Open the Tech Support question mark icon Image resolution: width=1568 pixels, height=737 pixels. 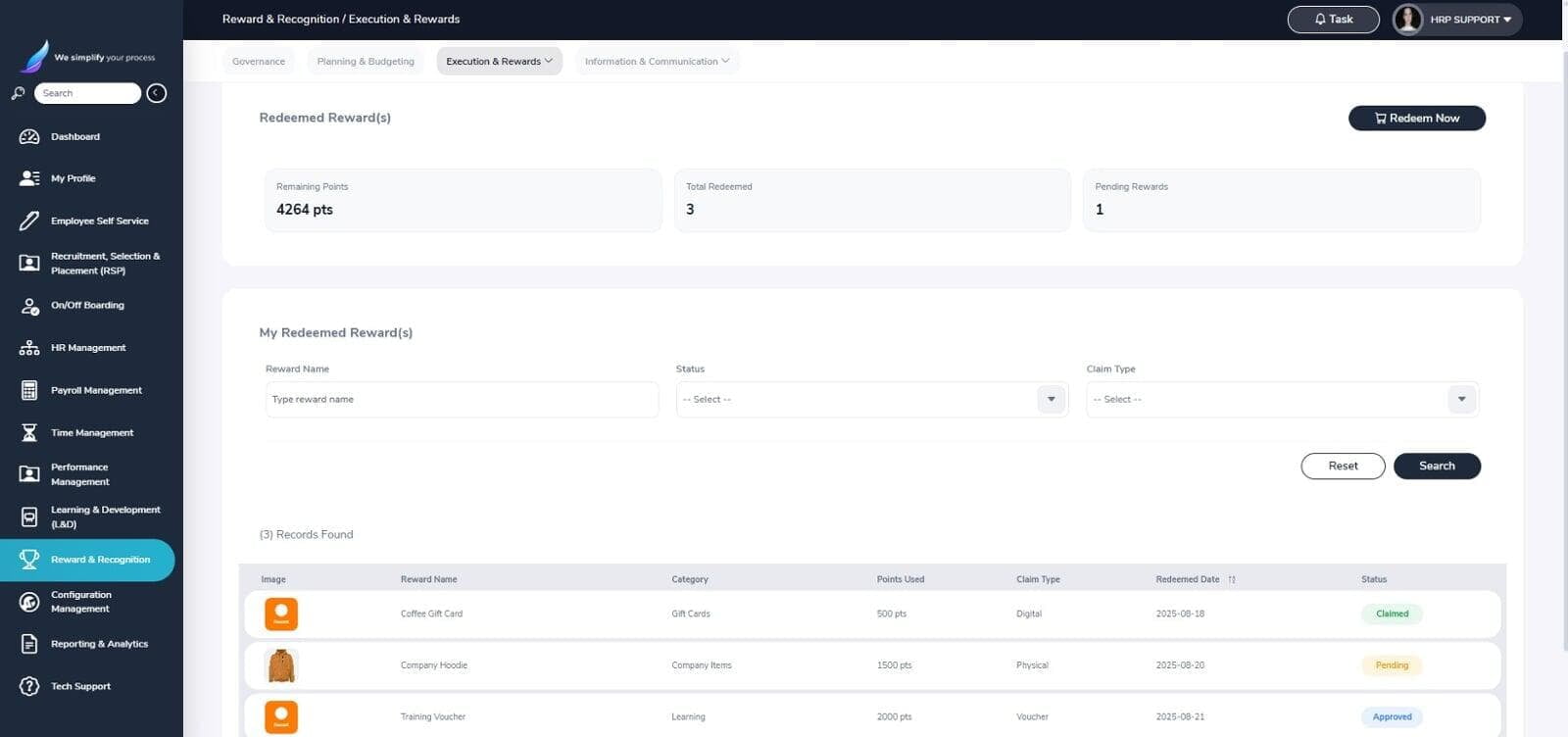pyautogui.click(x=29, y=686)
